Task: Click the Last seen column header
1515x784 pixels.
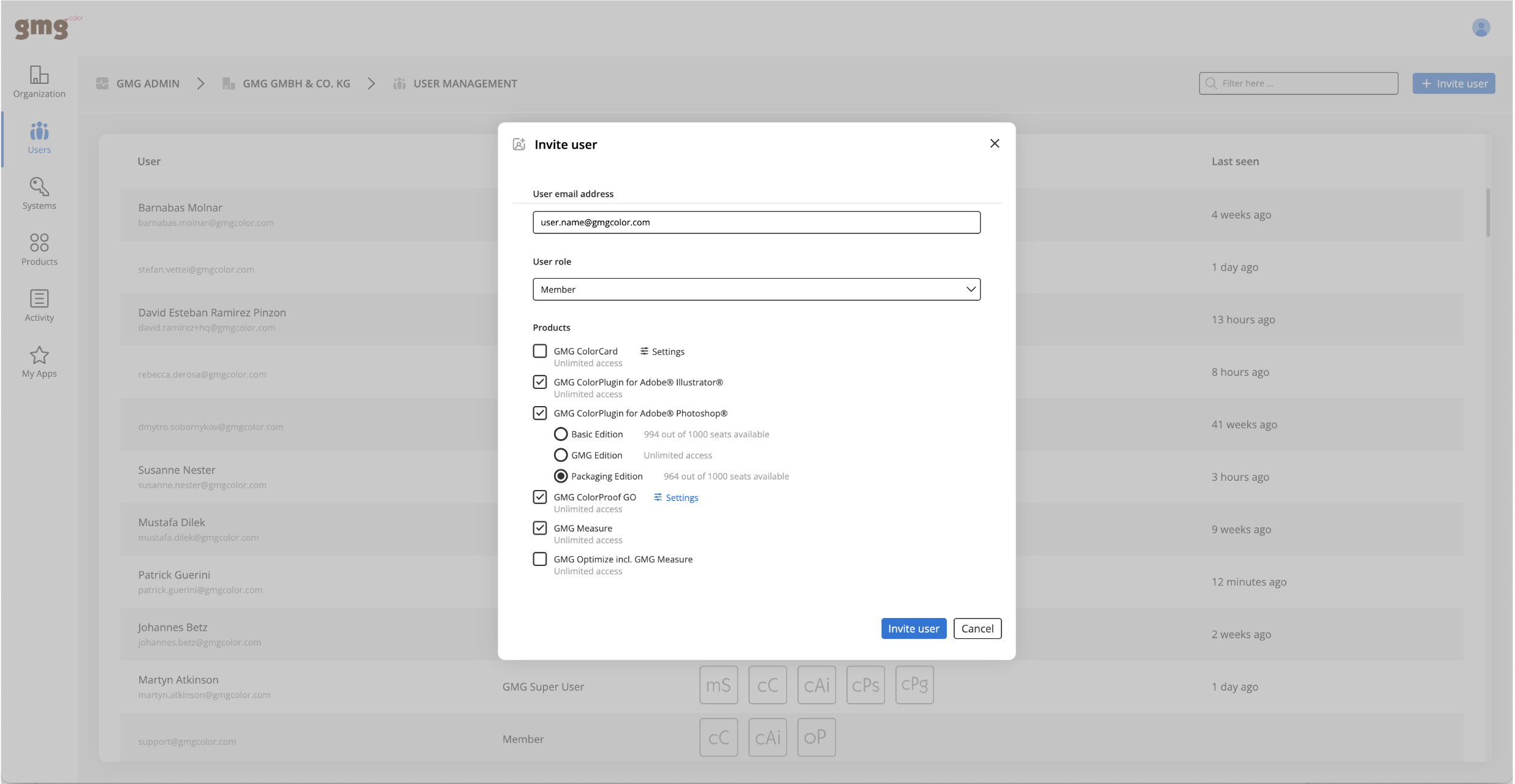Action: pos(1235,161)
